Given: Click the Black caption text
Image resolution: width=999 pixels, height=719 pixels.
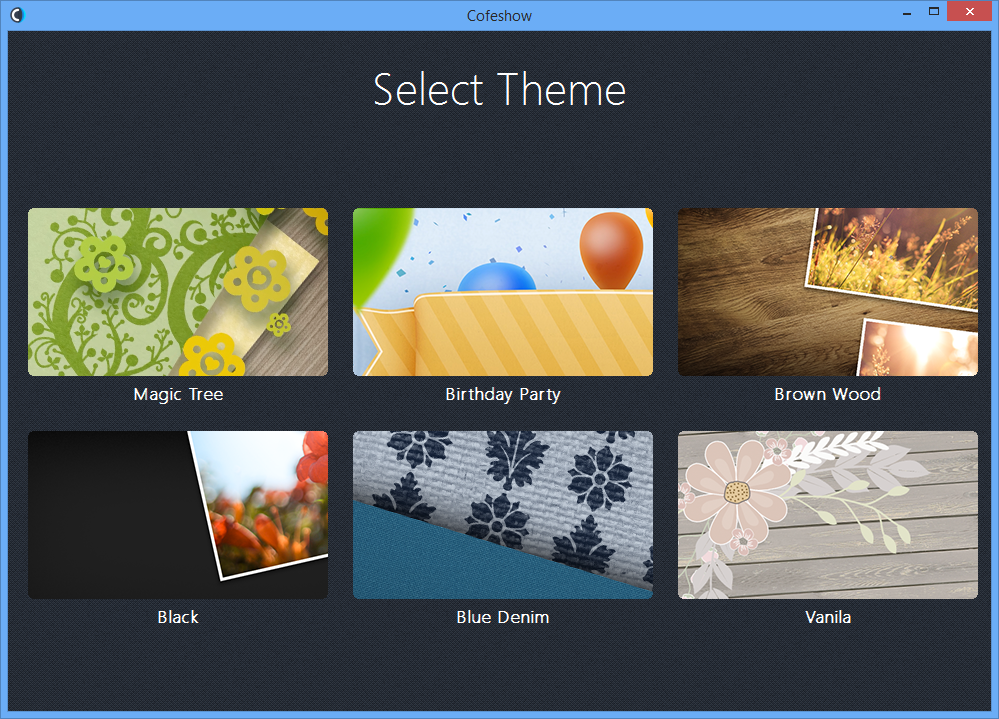Looking at the screenshot, I should pos(178,617).
